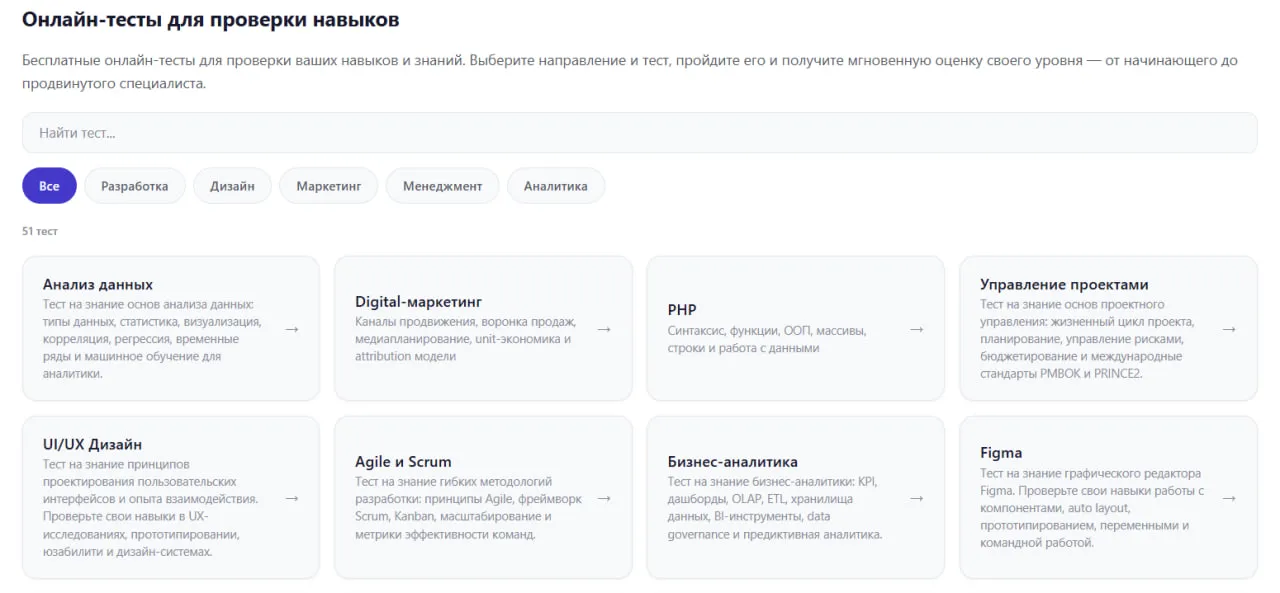This screenshot has height=593, width=1280.
Task: Click the Найти тест search field
Action: 640,131
